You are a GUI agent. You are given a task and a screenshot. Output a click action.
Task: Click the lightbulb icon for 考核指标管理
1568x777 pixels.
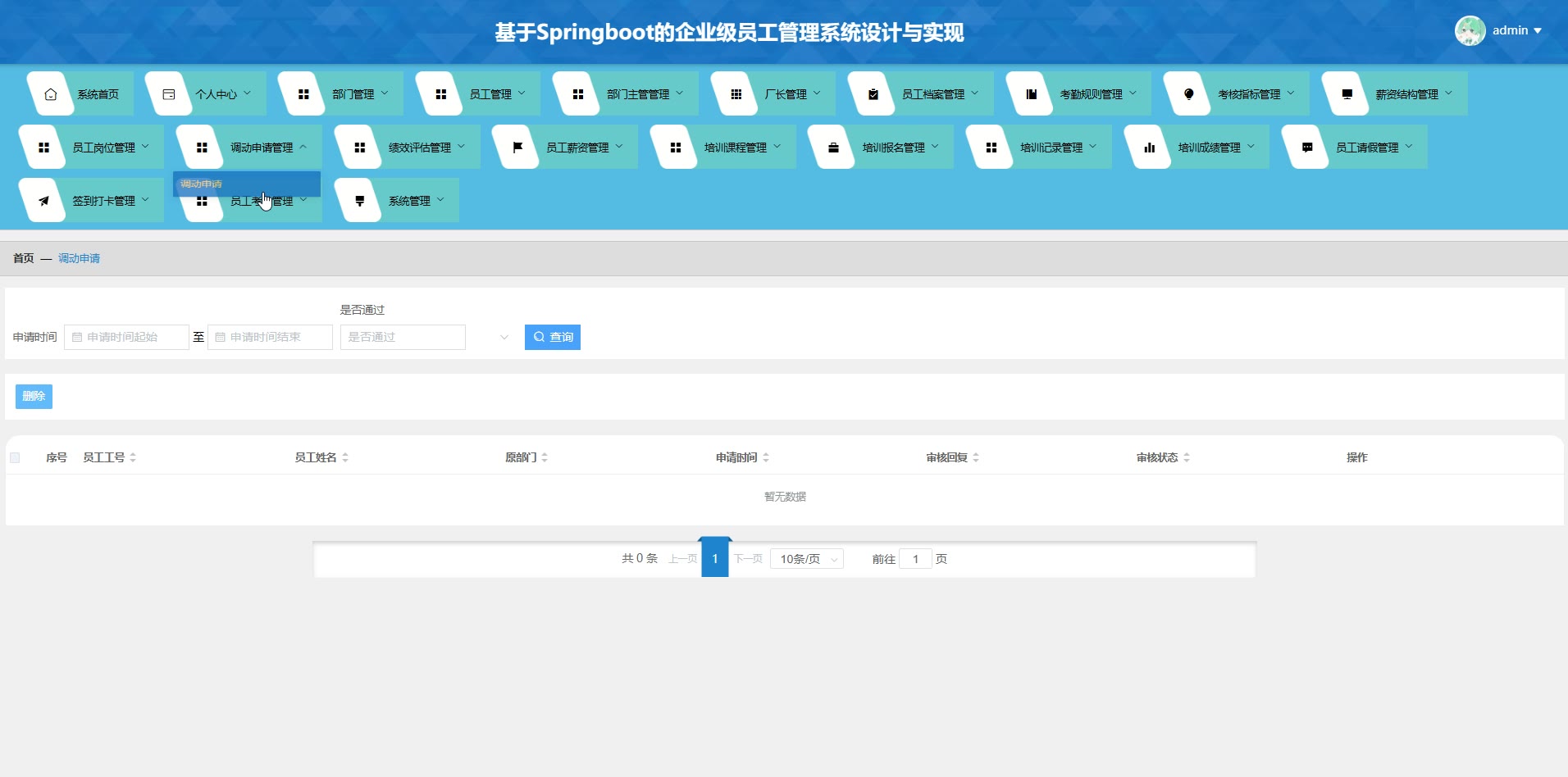pyautogui.click(x=1188, y=94)
